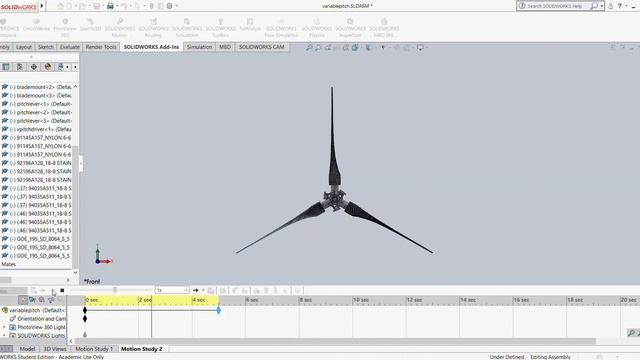Open the DisplayManager appearance sphere tab
This screenshot has height=360, width=640.
point(48,67)
